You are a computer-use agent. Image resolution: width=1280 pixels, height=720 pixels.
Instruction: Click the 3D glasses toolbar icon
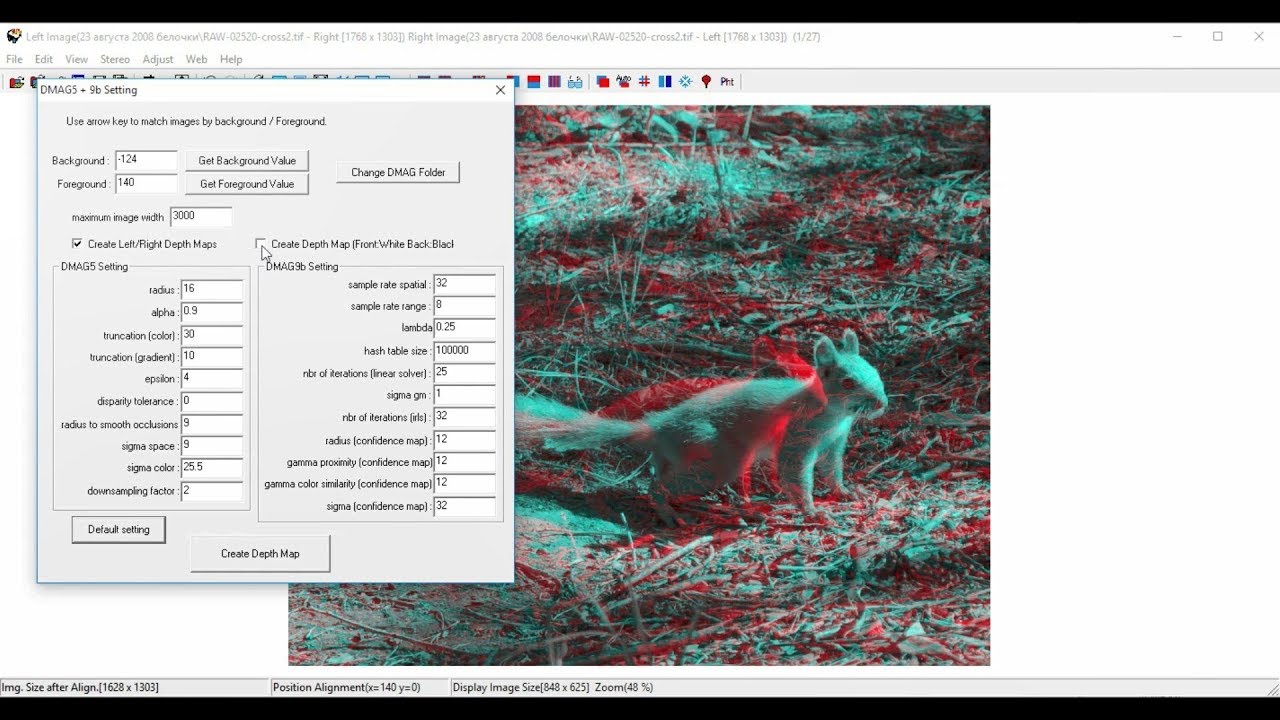pyautogui.click(x=575, y=82)
